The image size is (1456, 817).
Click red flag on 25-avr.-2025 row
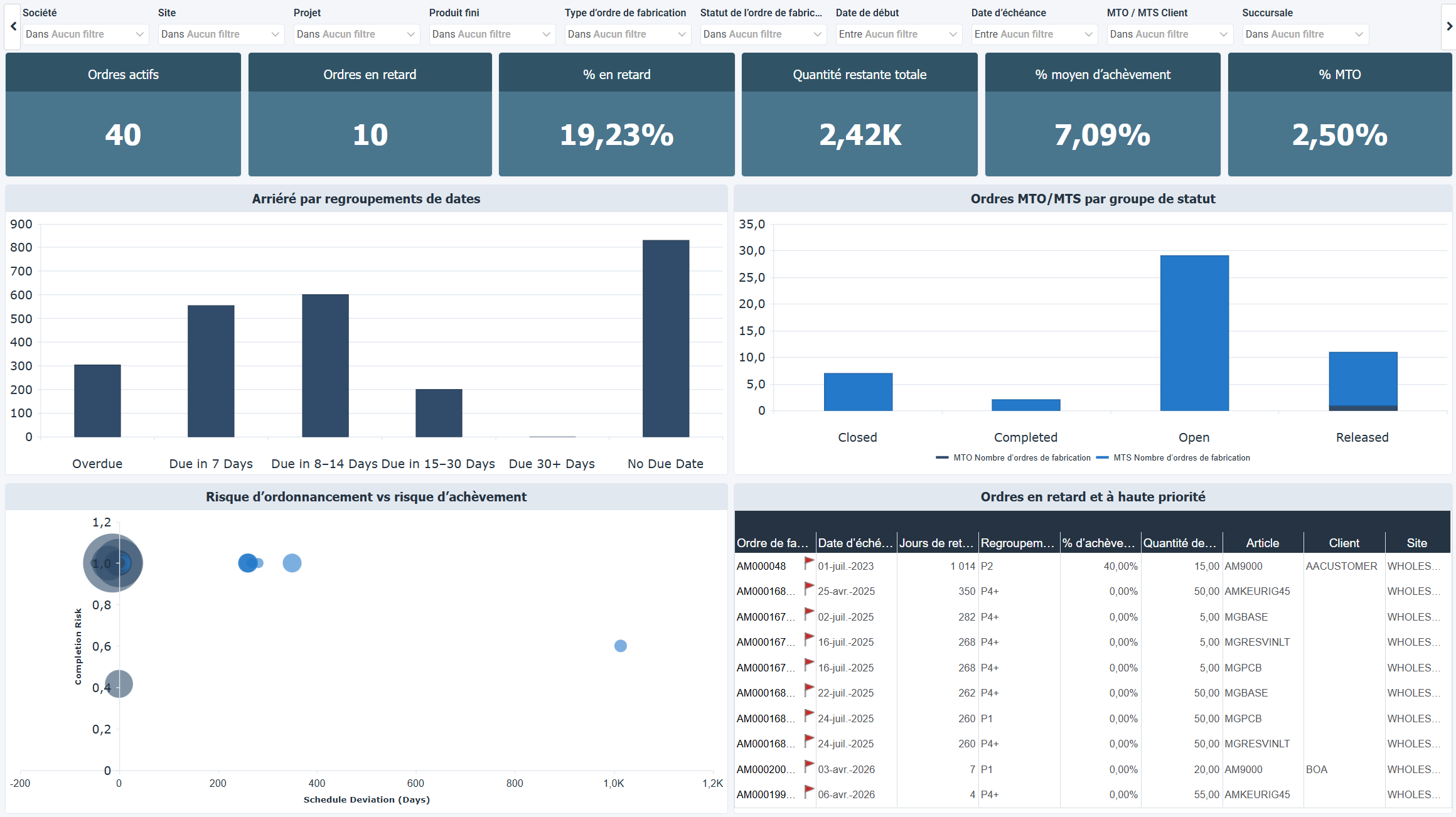(809, 589)
